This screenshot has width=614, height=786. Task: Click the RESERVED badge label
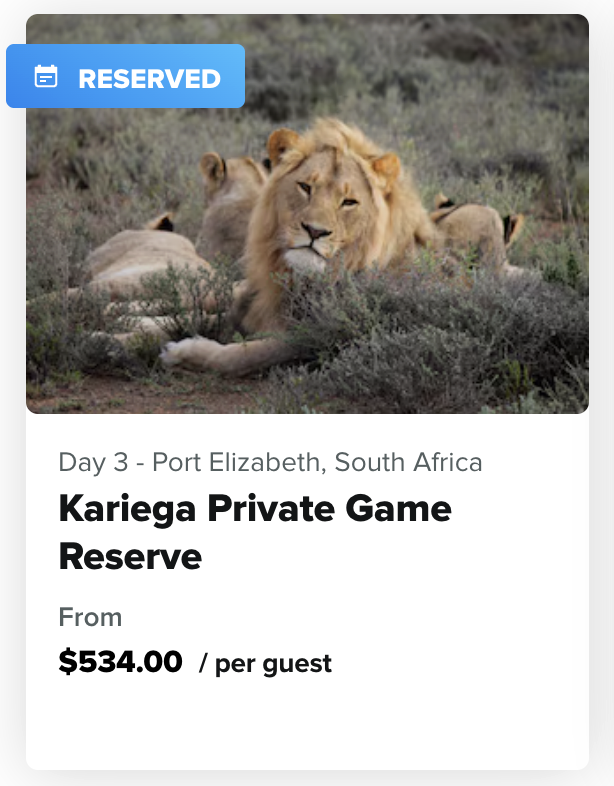pyautogui.click(x=149, y=78)
